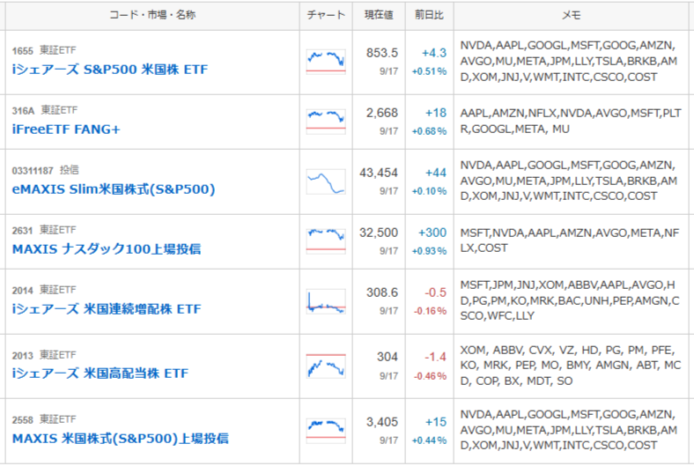This screenshot has height=466, width=694.
Task: Open MAXIS 米国株式(S&P500)上場投信 link
Action: [x=120, y=439]
